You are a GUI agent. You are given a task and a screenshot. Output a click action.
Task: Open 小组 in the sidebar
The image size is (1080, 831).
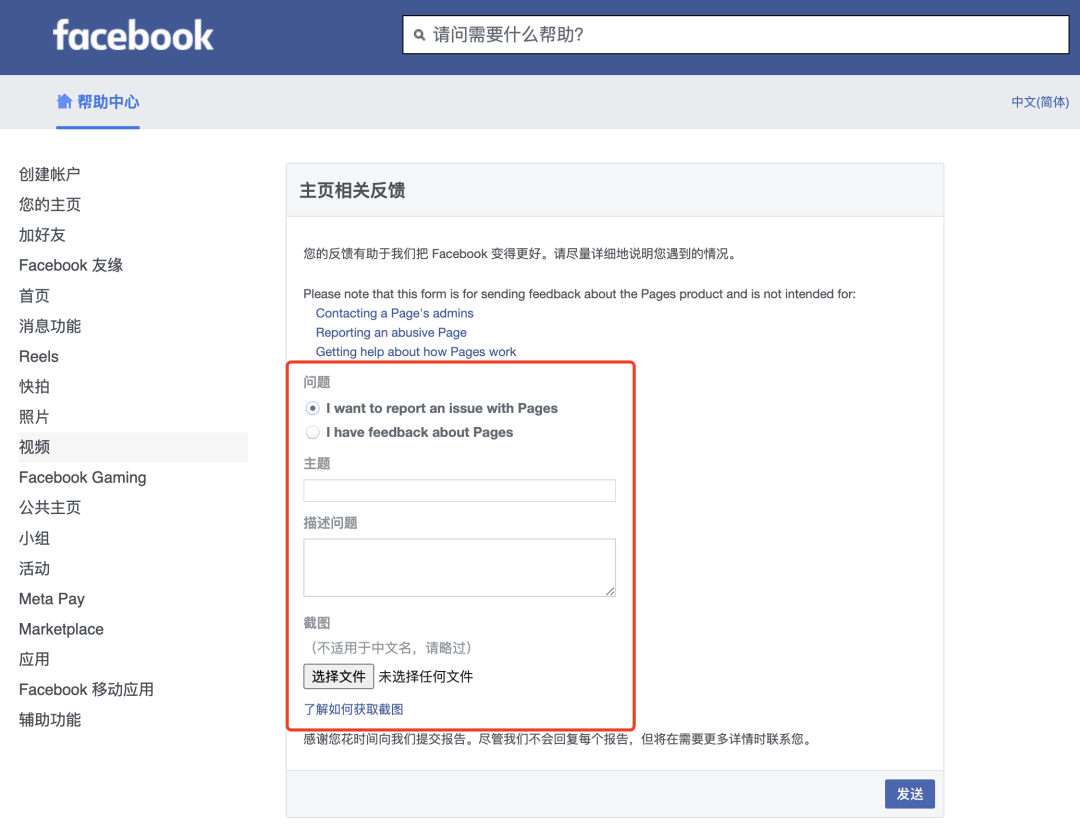click(34, 538)
